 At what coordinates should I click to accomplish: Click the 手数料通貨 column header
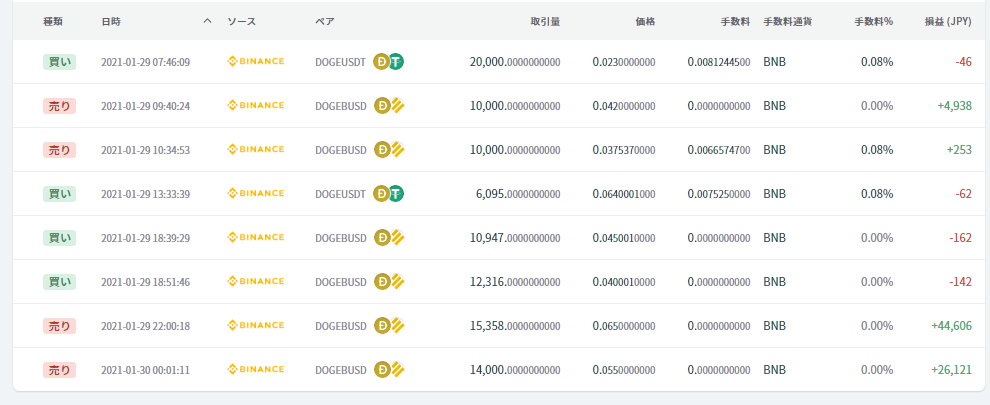[x=788, y=21]
